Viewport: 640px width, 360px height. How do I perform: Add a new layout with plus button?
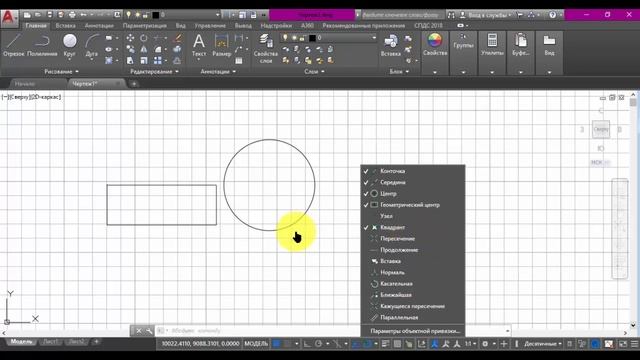point(96,342)
